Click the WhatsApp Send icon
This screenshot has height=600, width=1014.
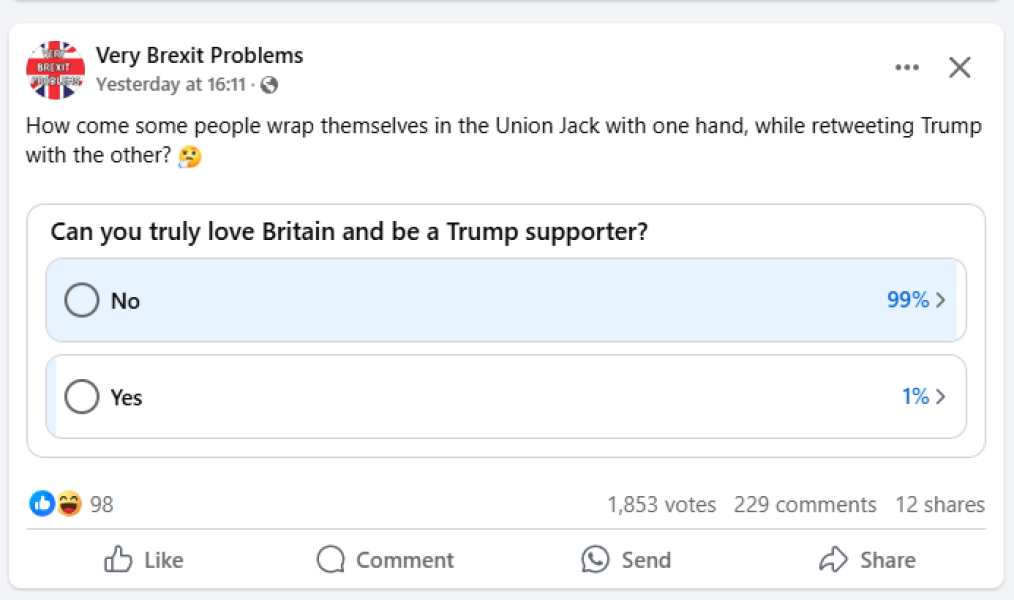[x=595, y=560]
